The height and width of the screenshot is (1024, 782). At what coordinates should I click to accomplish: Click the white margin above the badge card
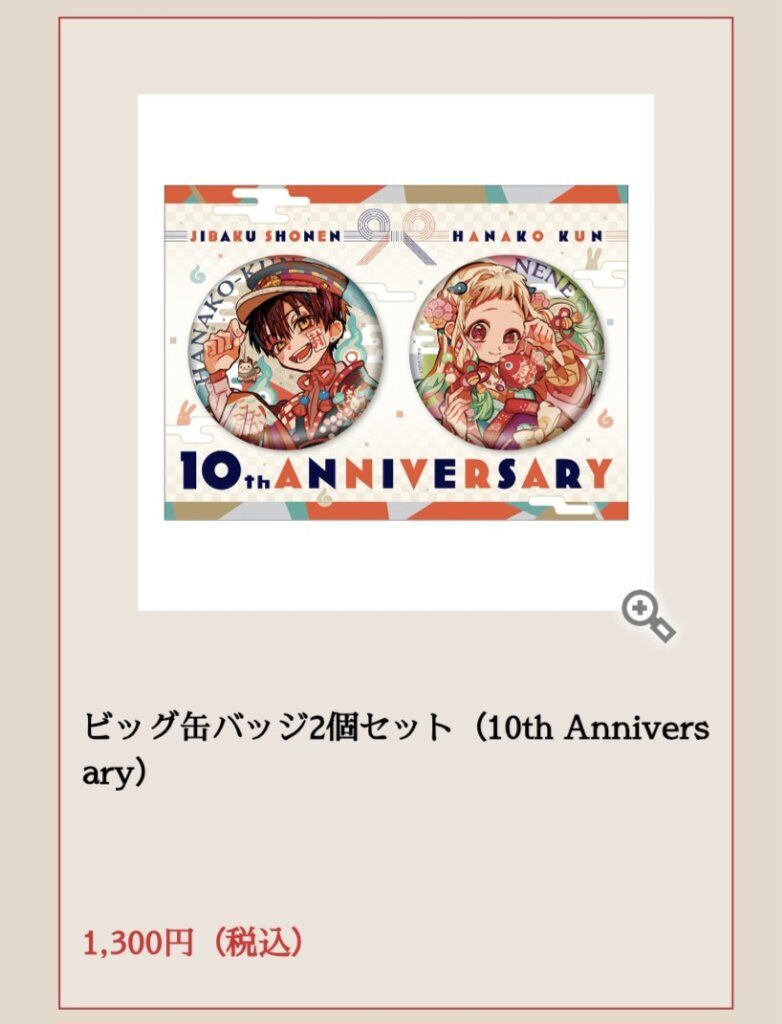pyautogui.click(x=396, y=138)
